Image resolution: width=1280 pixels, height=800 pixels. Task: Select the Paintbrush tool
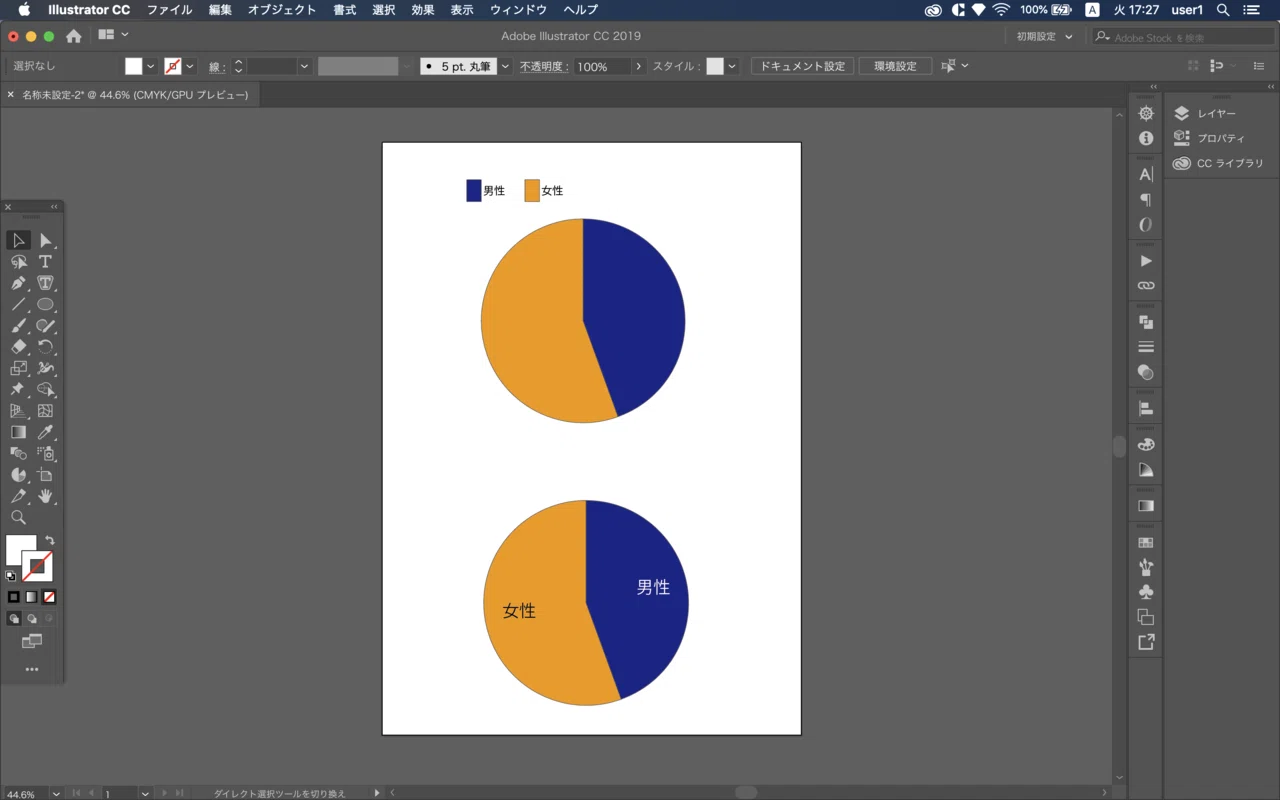18,326
